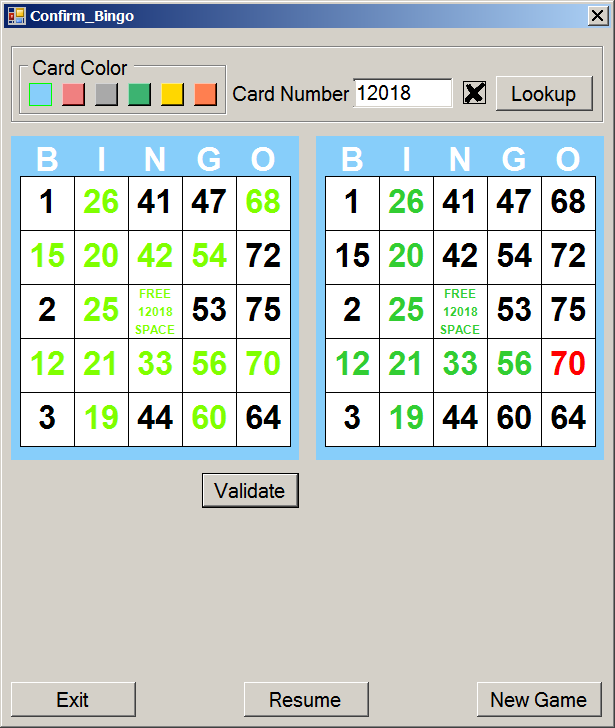This screenshot has width=615, height=728.
Task: Select the yellow card color swatch
Action: tap(172, 95)
